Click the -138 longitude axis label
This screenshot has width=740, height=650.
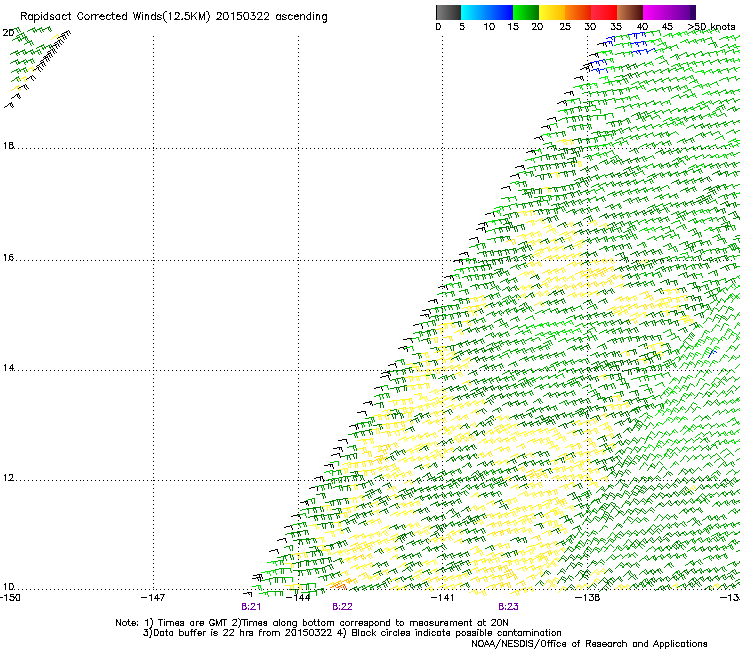pos(588,598)
